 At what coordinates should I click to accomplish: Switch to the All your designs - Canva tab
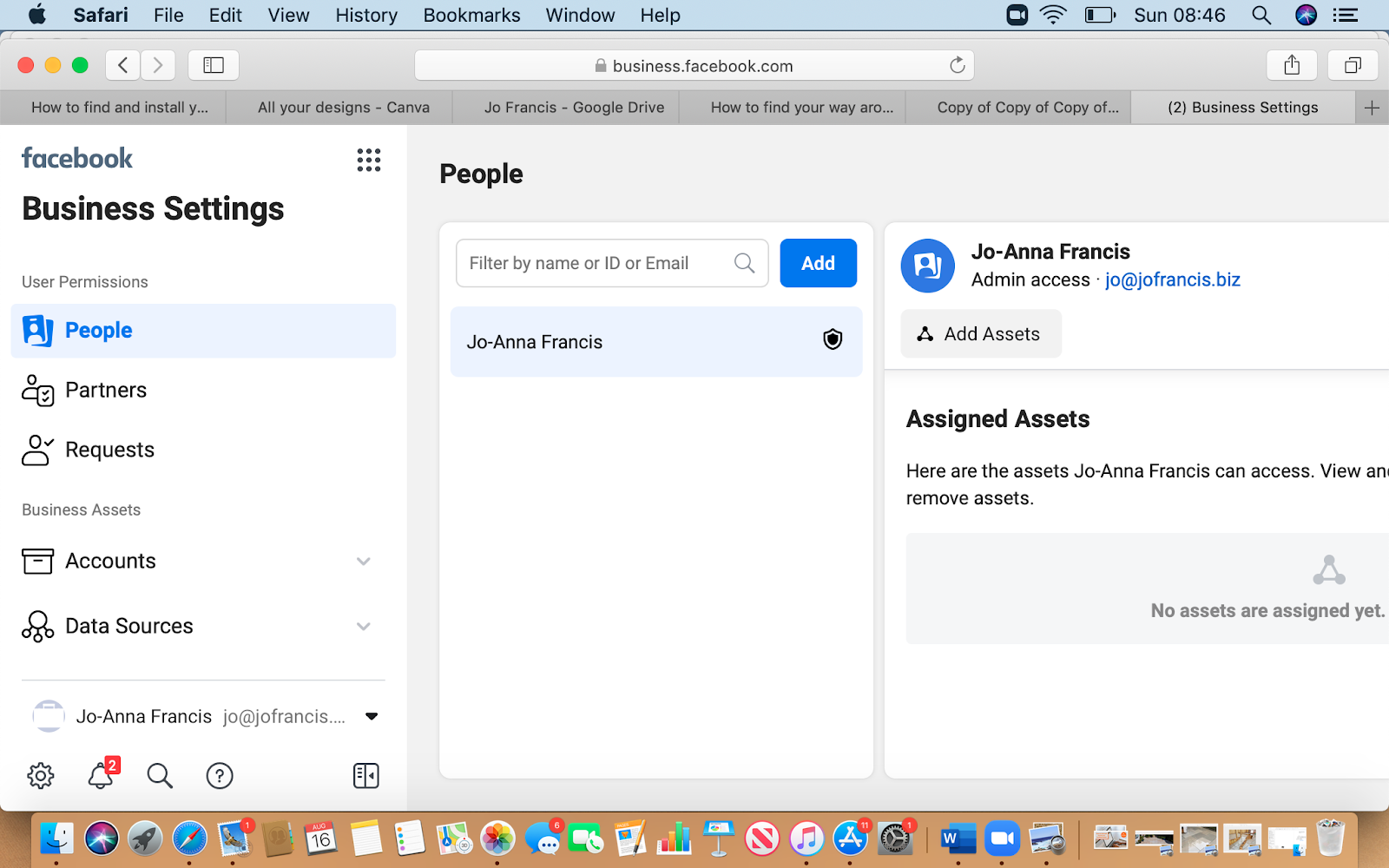339,108
